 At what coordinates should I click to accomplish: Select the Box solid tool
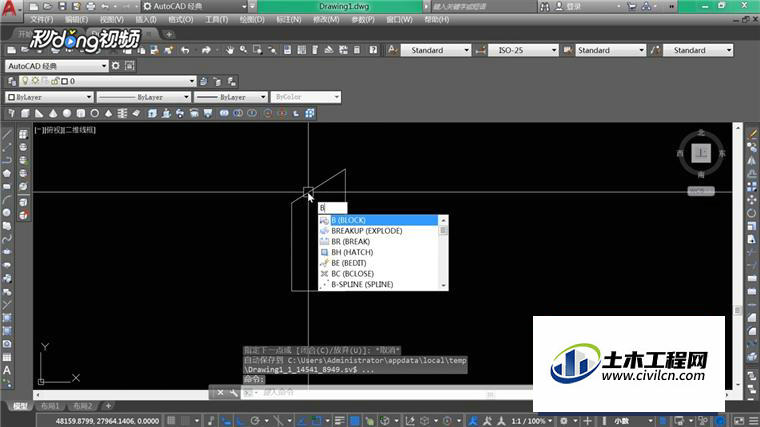pyautogui.click(x=25, y=113)
